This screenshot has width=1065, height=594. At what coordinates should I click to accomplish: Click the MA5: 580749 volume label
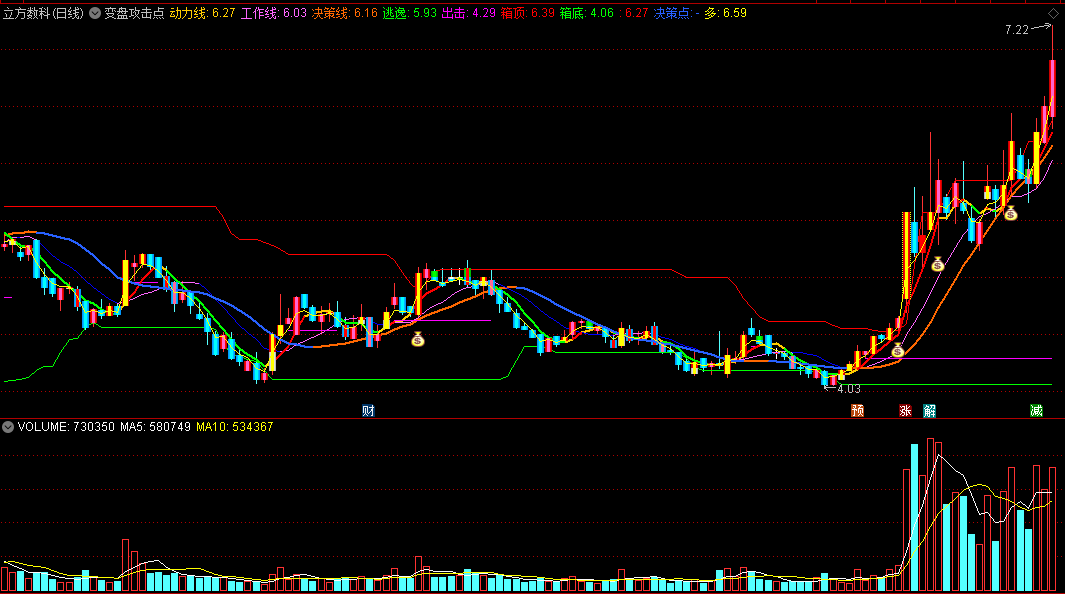pyautogui.click(x=156, y=427)
